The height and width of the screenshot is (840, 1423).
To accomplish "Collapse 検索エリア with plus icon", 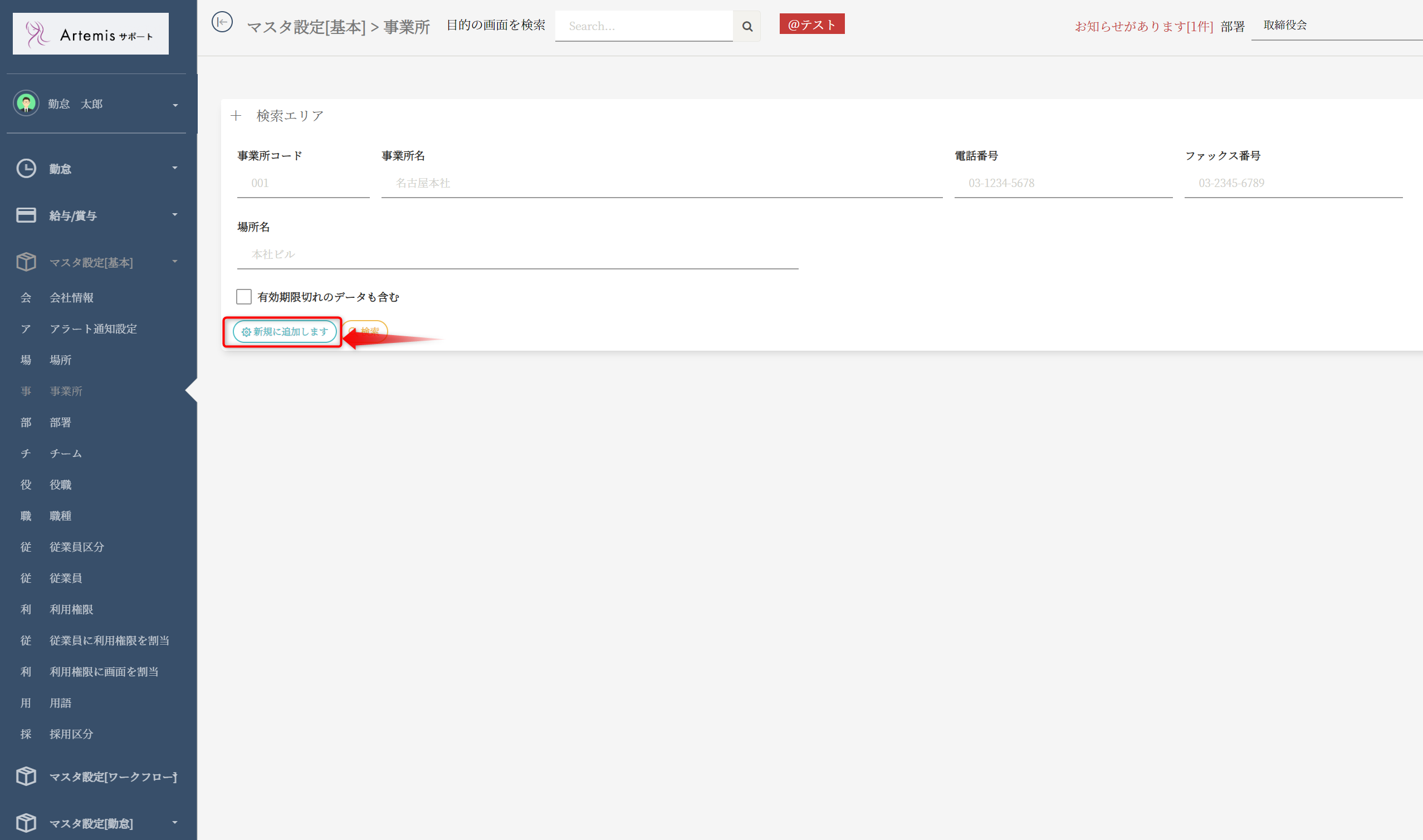I will click(x=236, y=116).
